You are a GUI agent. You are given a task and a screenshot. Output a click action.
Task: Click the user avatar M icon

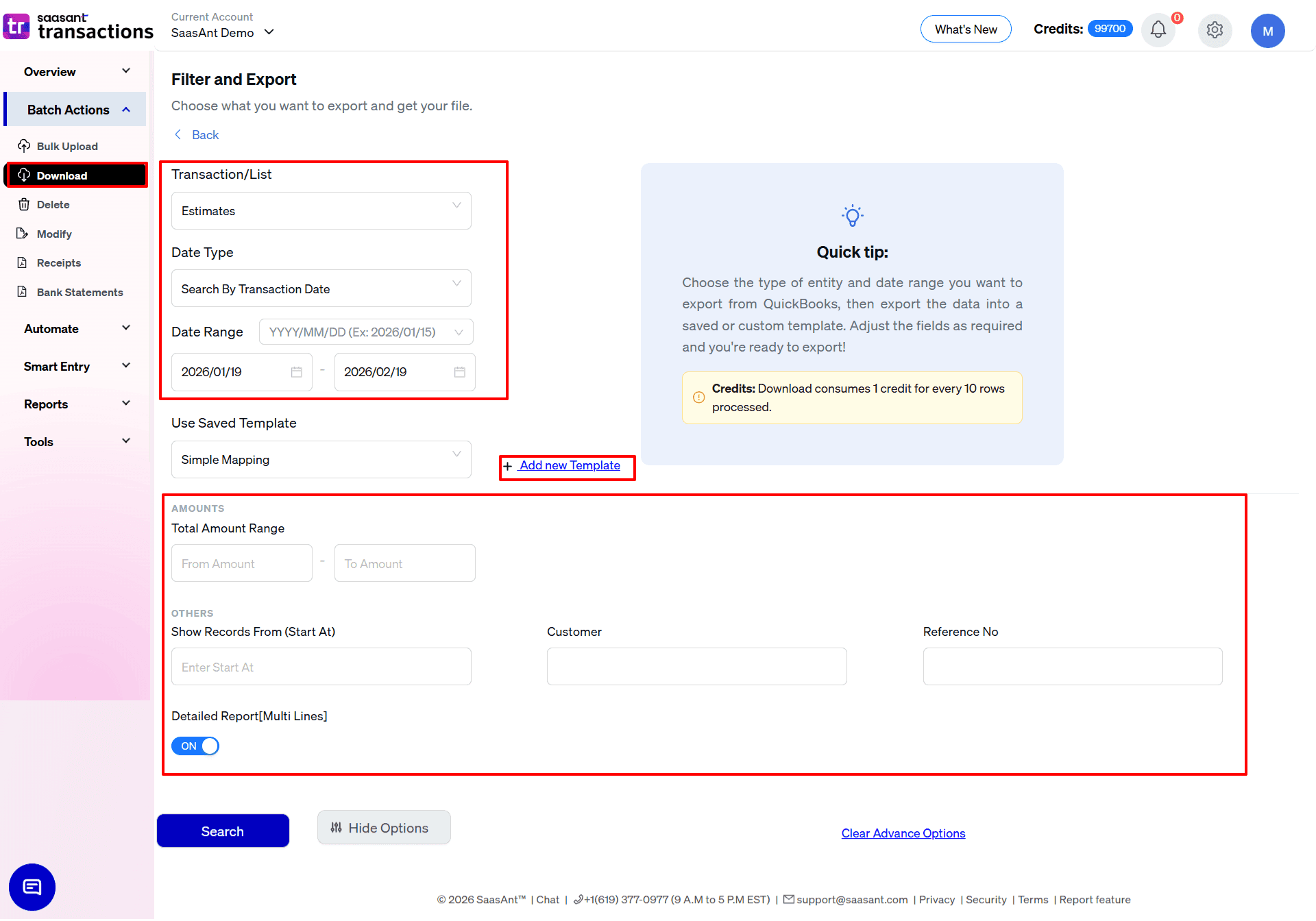pos(1267,31)
